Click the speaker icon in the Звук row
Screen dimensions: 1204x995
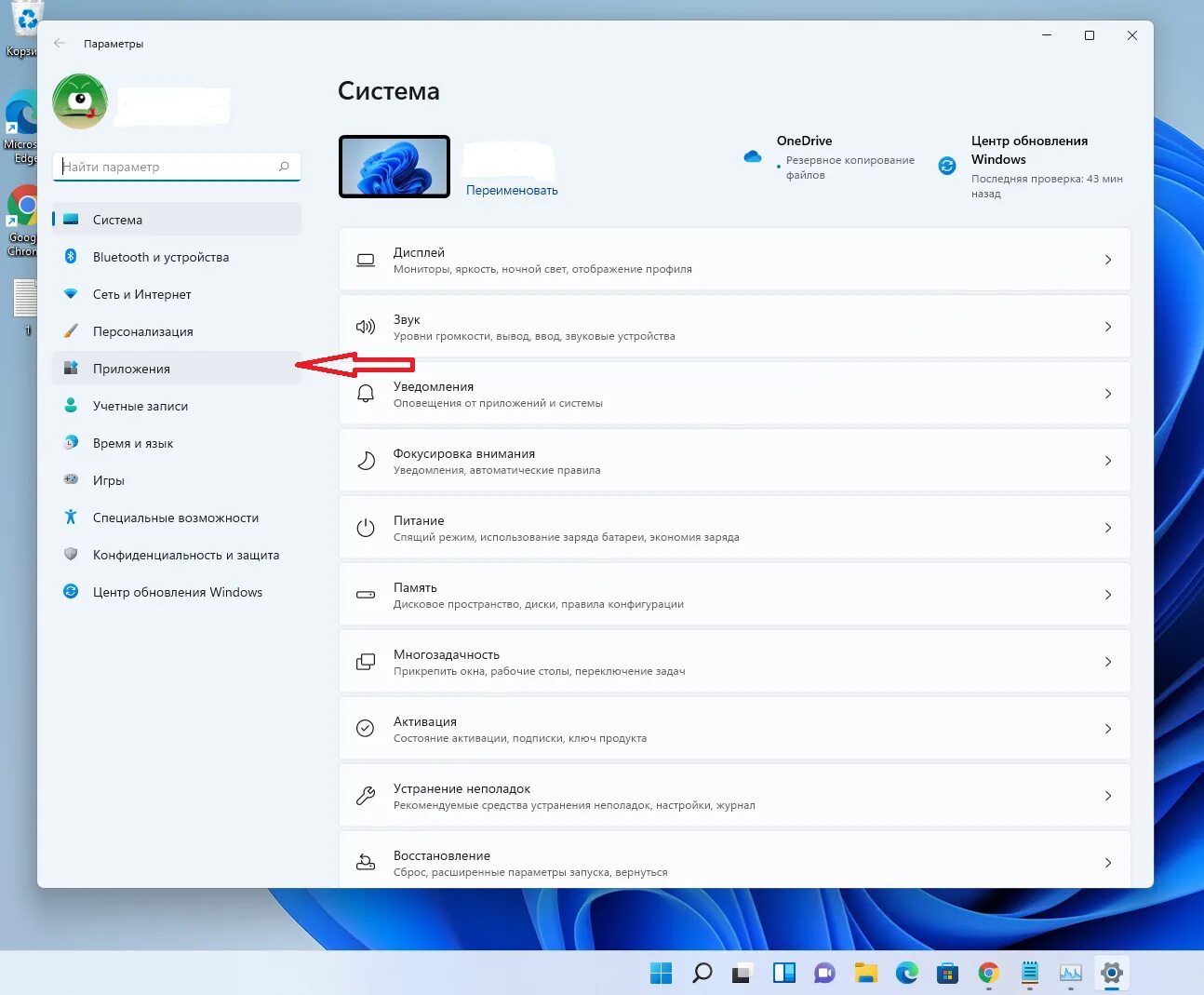pyautogui.click(x=366, y=327)
